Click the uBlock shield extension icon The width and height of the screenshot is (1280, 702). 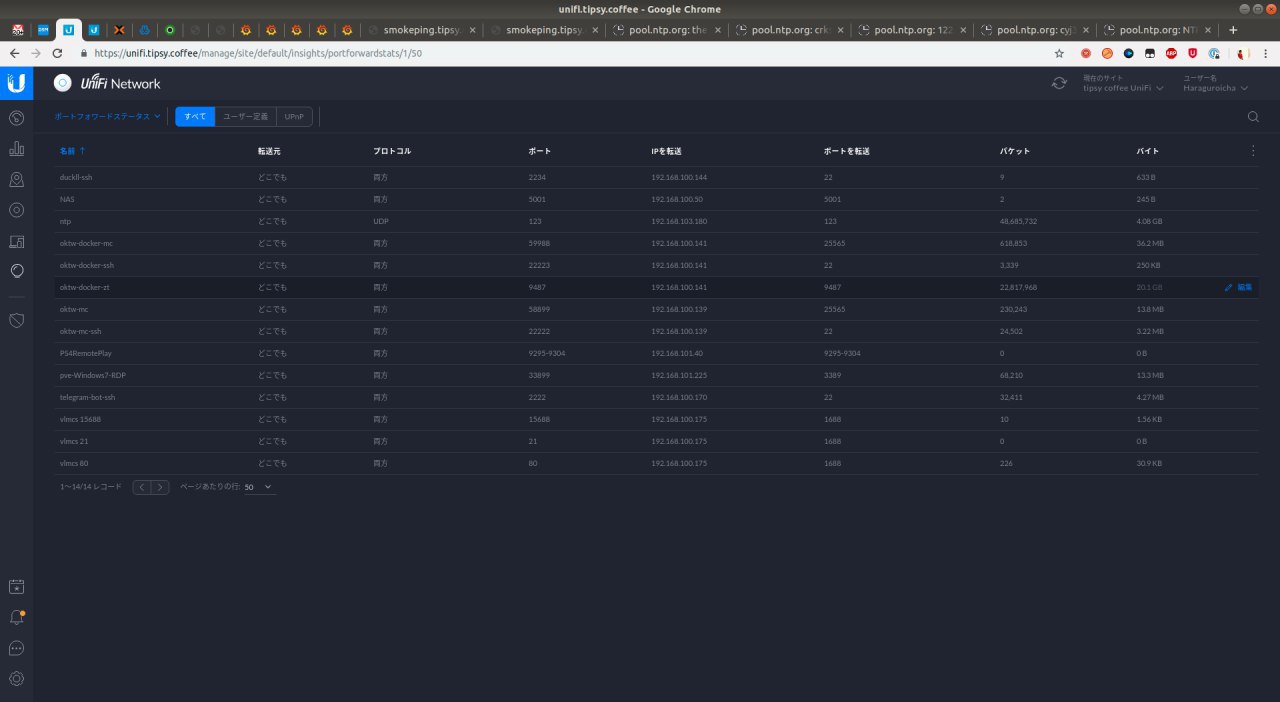pyautogui.click(x=1193, y=53)
